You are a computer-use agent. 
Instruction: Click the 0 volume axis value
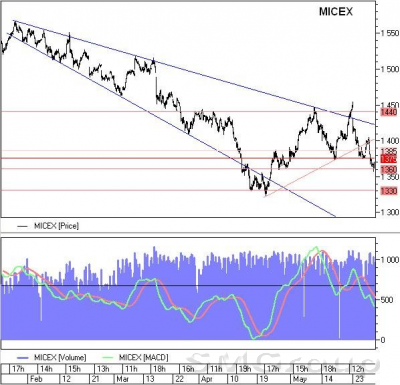(x=383, y=340)
